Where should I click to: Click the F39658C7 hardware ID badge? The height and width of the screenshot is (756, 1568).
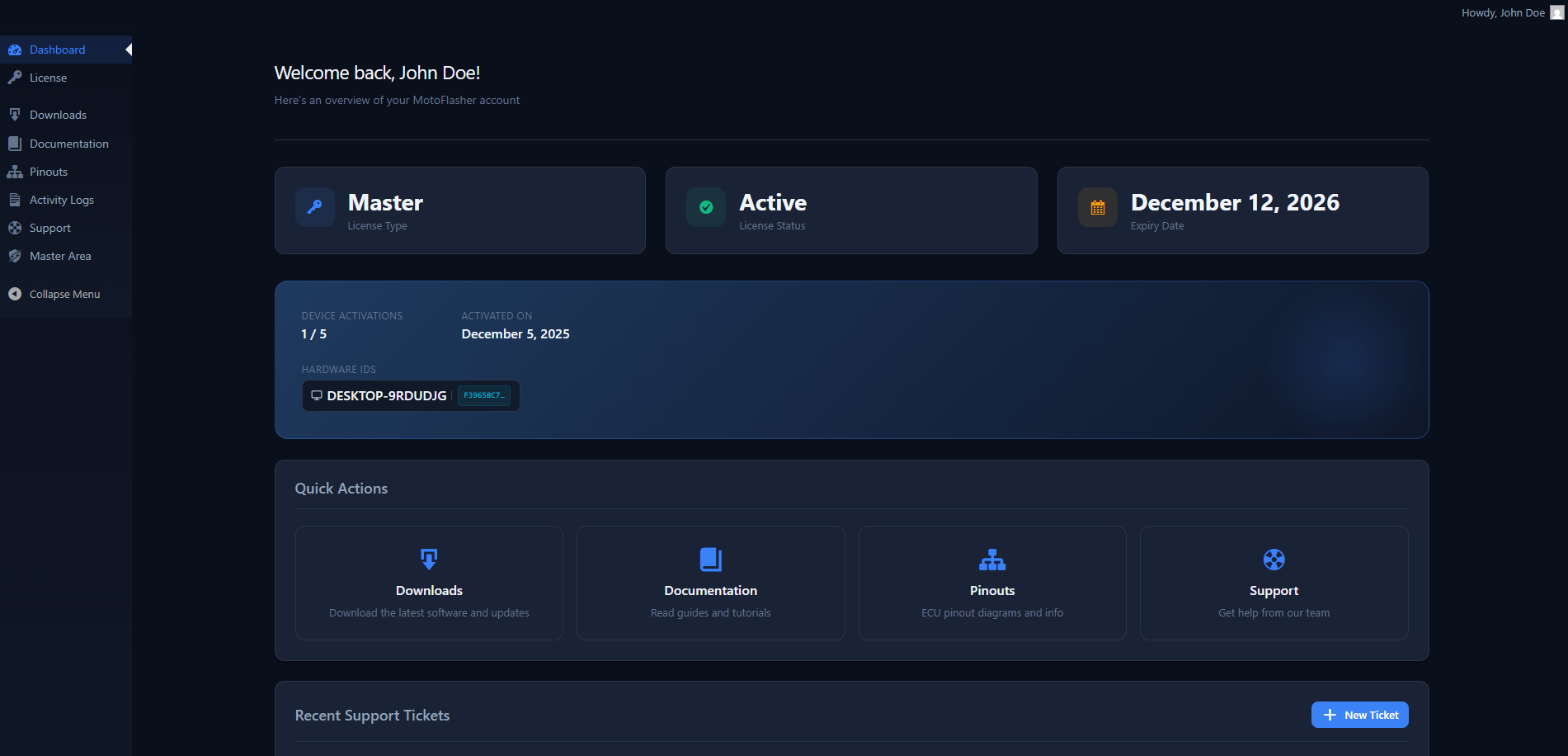(x=484, y=395)
